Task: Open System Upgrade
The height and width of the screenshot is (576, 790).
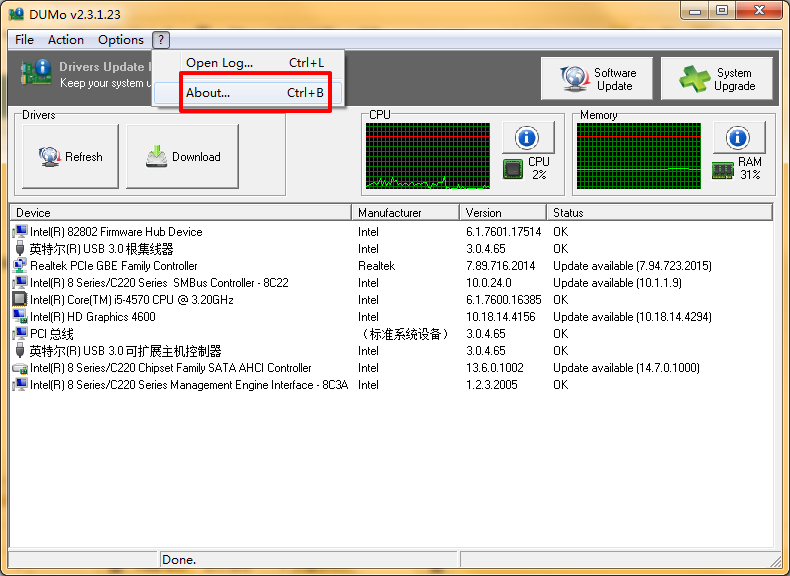Action: click(x=716, y=79)
